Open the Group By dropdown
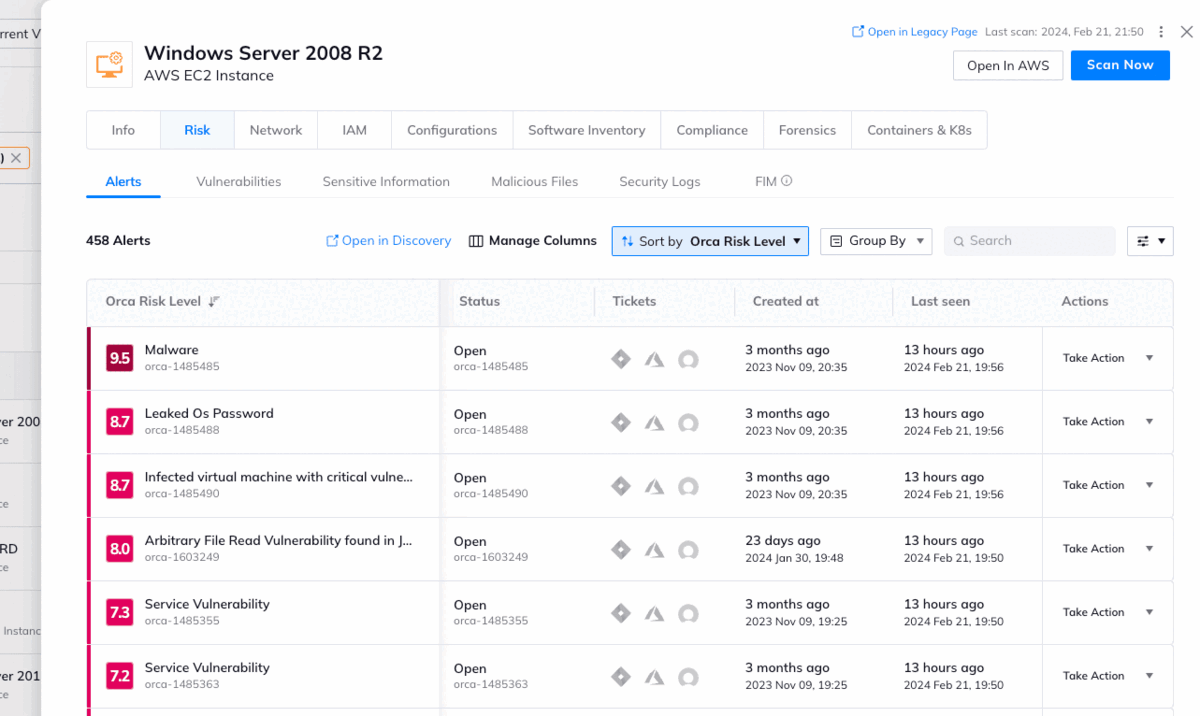The width and height of the screenshot is (1200, 716). tap(877, 241)
